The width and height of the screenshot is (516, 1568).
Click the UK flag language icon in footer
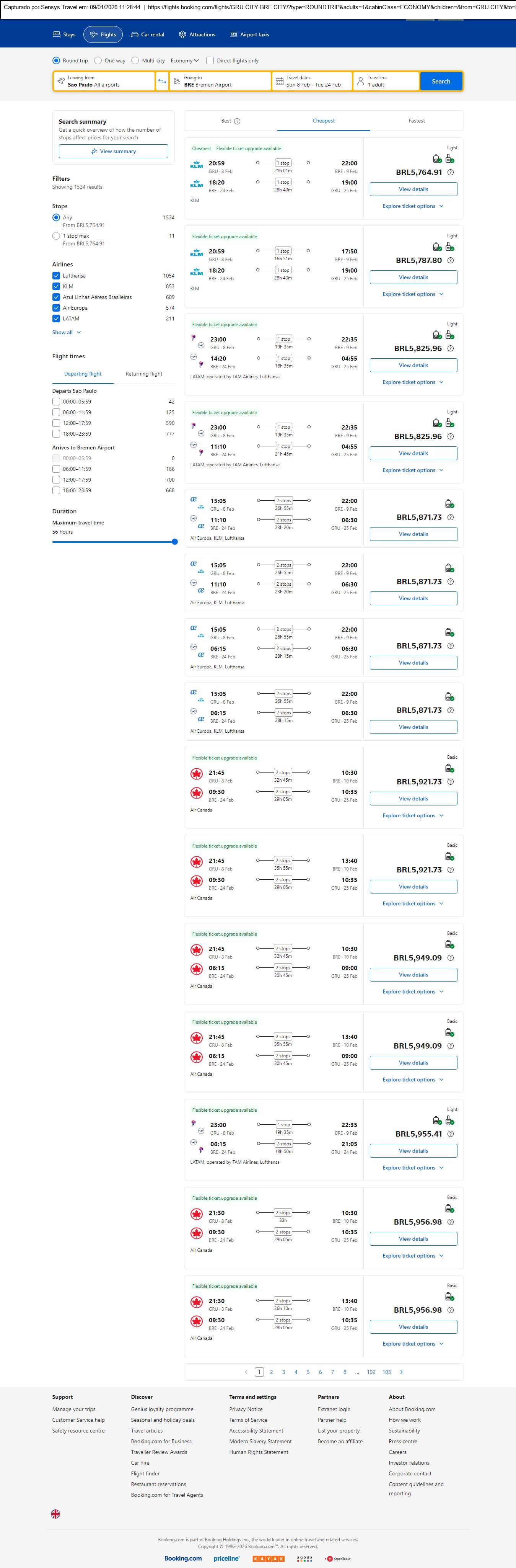(55, 1514)
